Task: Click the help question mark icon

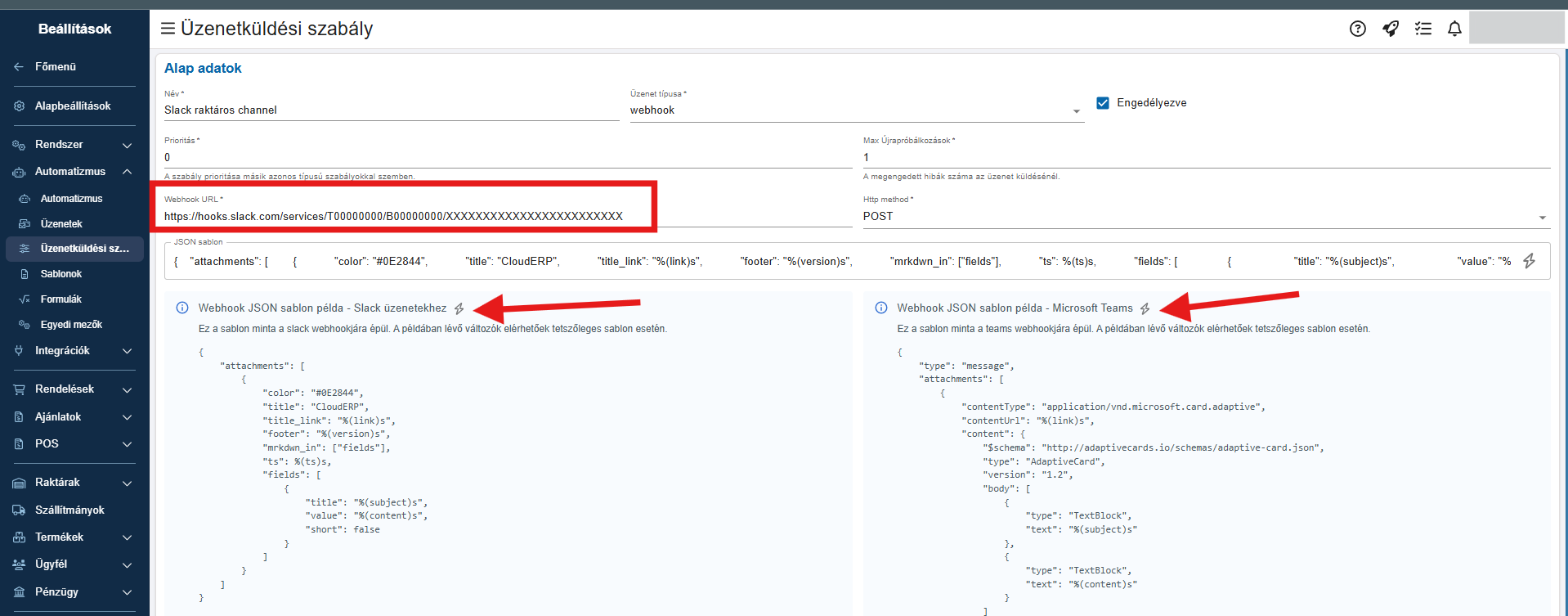Action: click(1357, 29)
